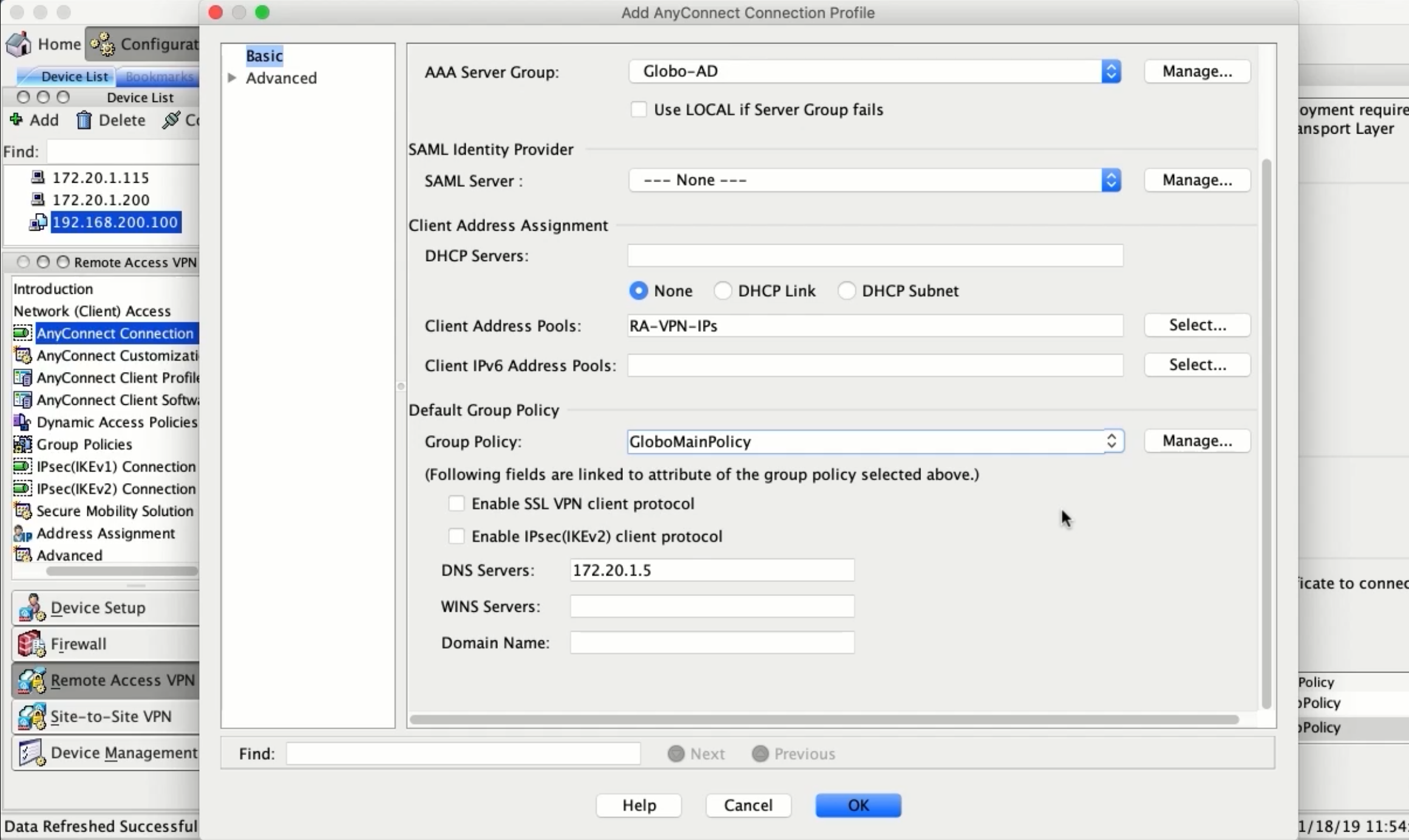Click Manage next to AAA Server Group
The image size is (1409, 840).
click(x=1197, y=72)
